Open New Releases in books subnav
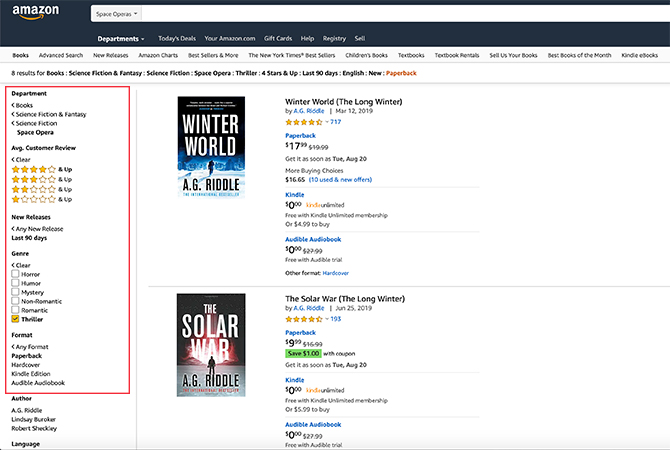This screenshot has width=670, height=450. [111, 55]
